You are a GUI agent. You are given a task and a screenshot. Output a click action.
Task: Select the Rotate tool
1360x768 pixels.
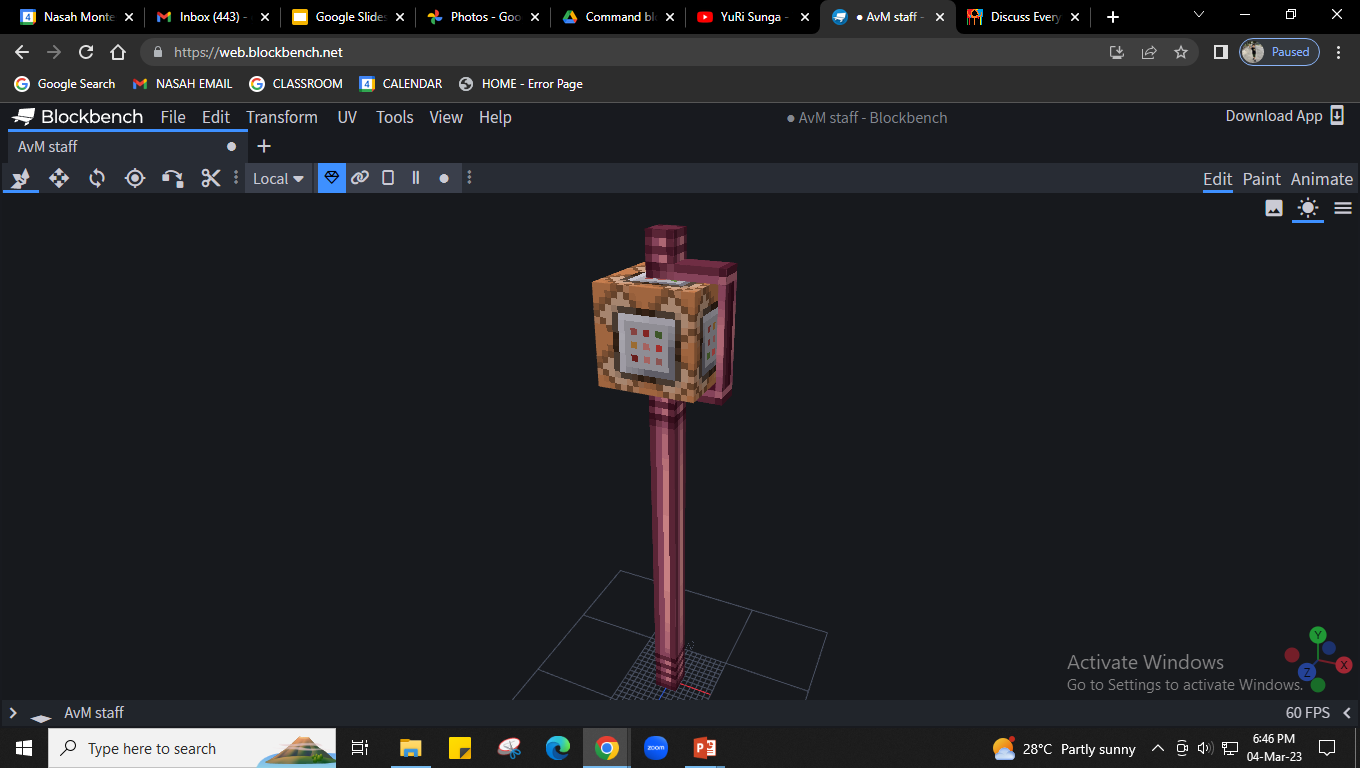(x=96, y=178)
